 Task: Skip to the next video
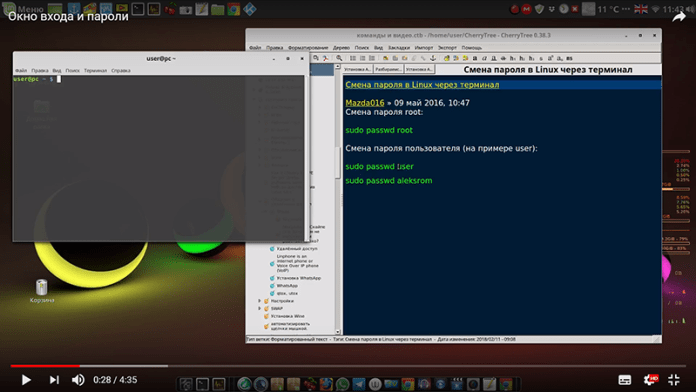click(x=54, y=380)
